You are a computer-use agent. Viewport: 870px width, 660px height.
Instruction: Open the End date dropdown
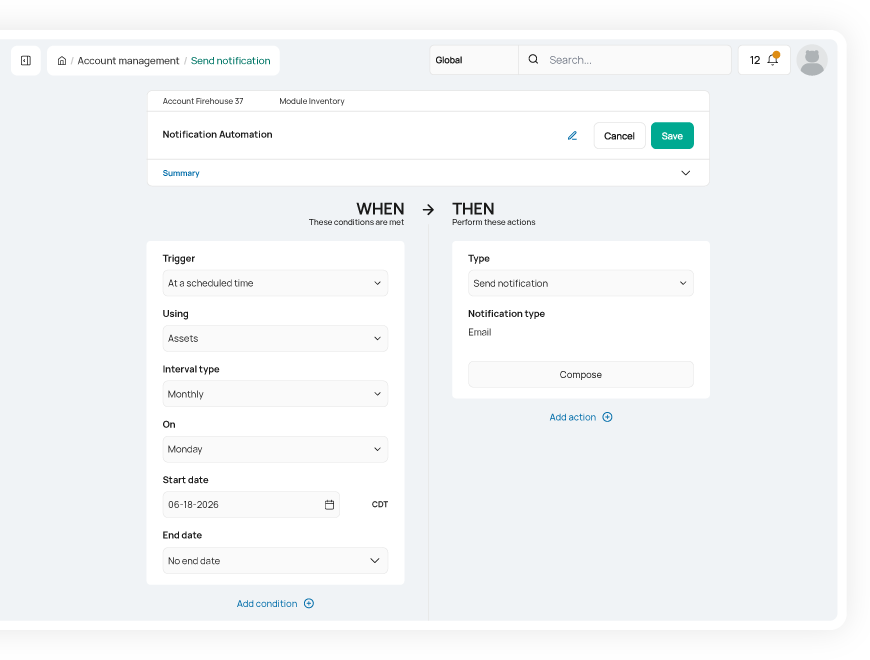[275, 561]
